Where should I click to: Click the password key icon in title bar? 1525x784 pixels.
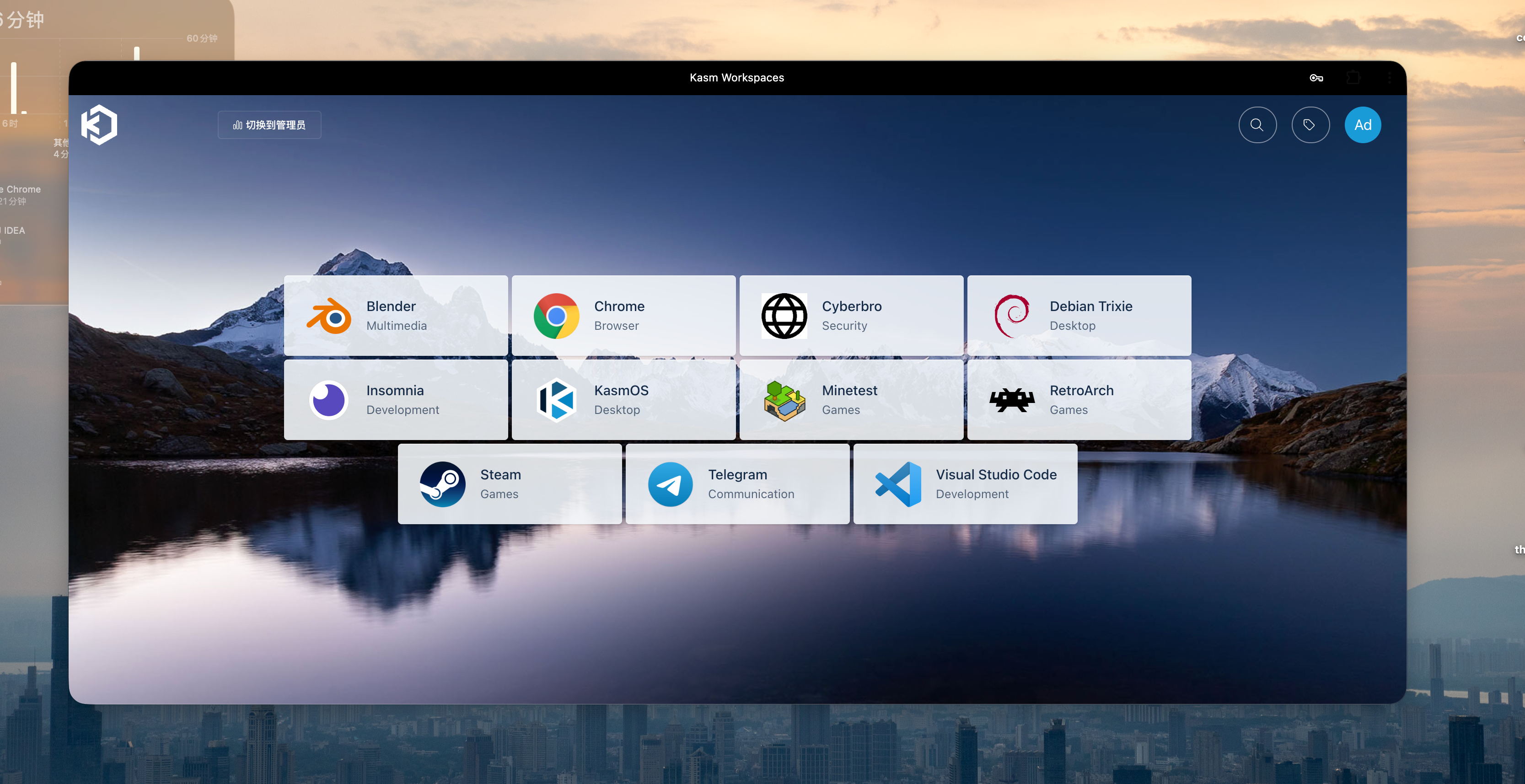coord(1316,78)
